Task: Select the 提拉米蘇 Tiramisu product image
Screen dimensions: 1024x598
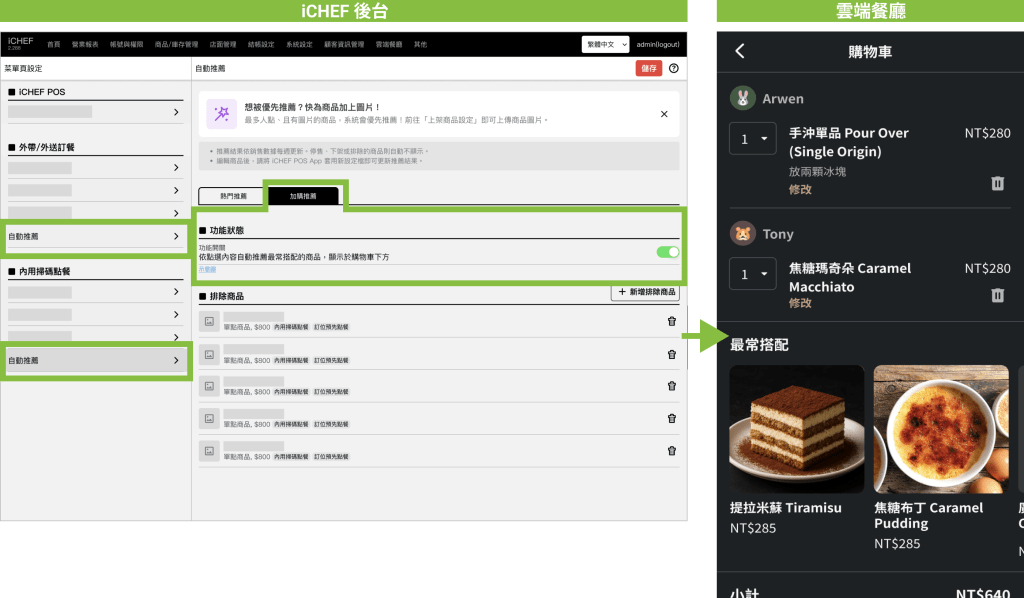Action: pyautogui.click(x=796, y=428)
